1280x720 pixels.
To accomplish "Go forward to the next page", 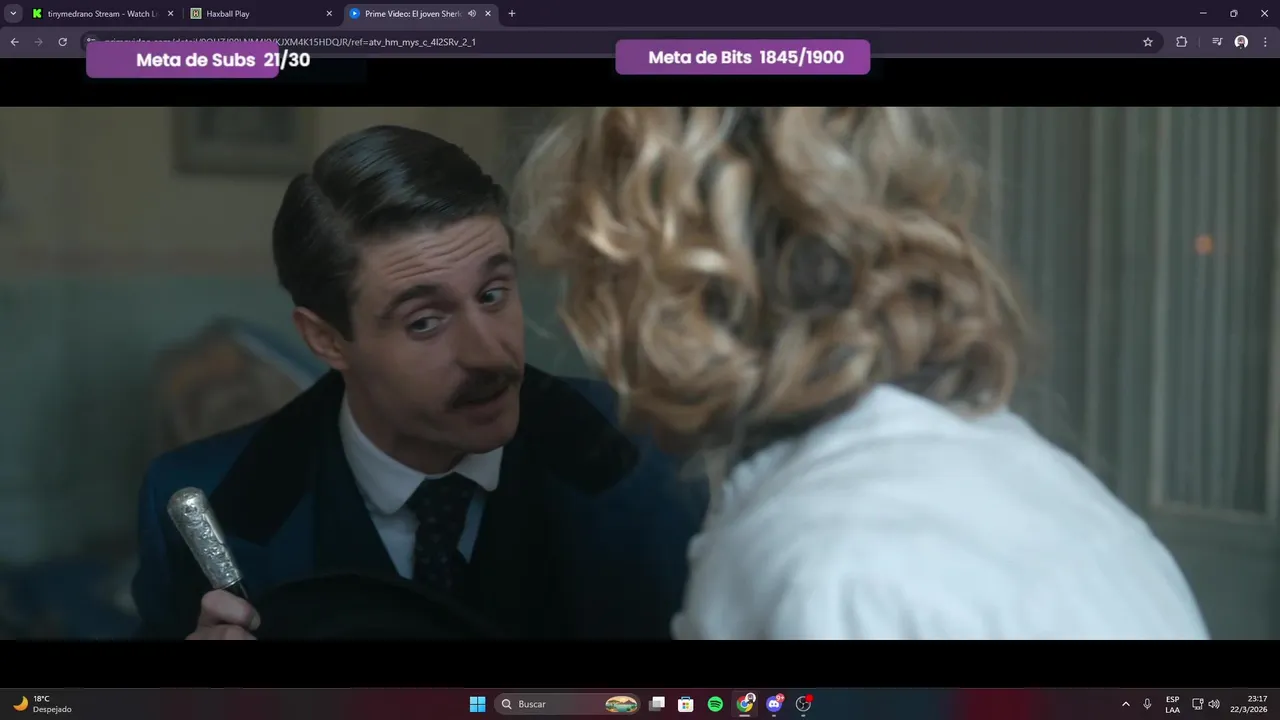I will (39, 42).
